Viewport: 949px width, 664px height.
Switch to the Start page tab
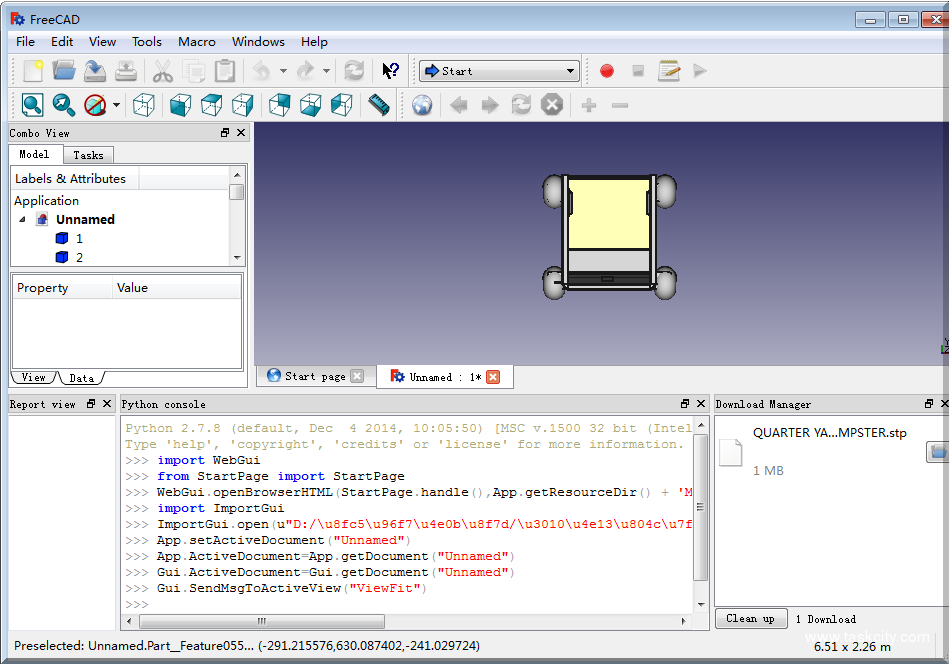(314, 376)
